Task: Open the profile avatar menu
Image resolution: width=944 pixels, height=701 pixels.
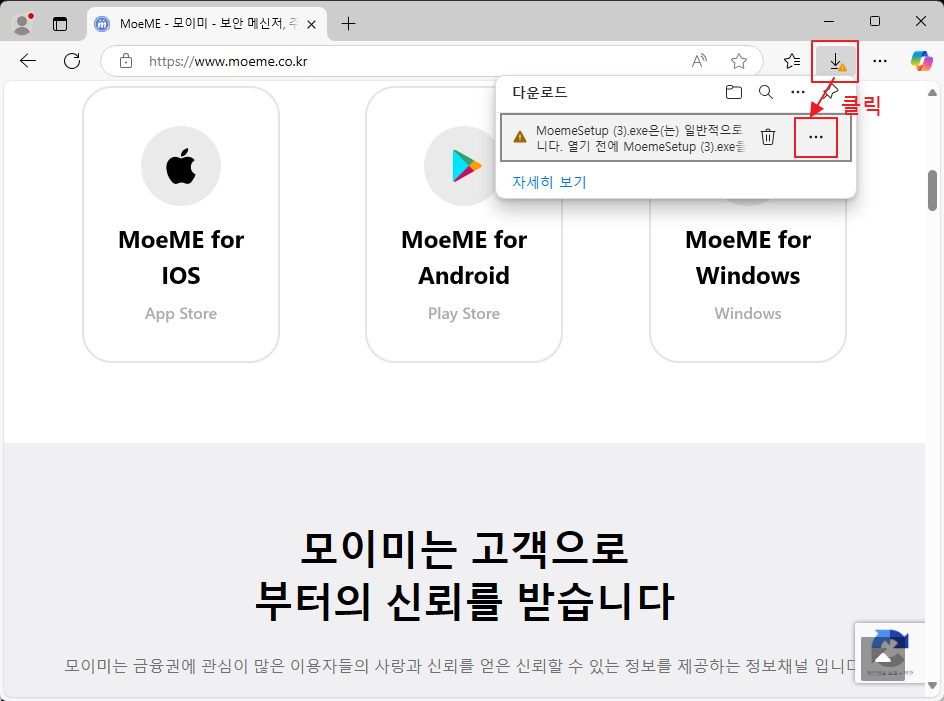Action: click(x=23, y=23)
